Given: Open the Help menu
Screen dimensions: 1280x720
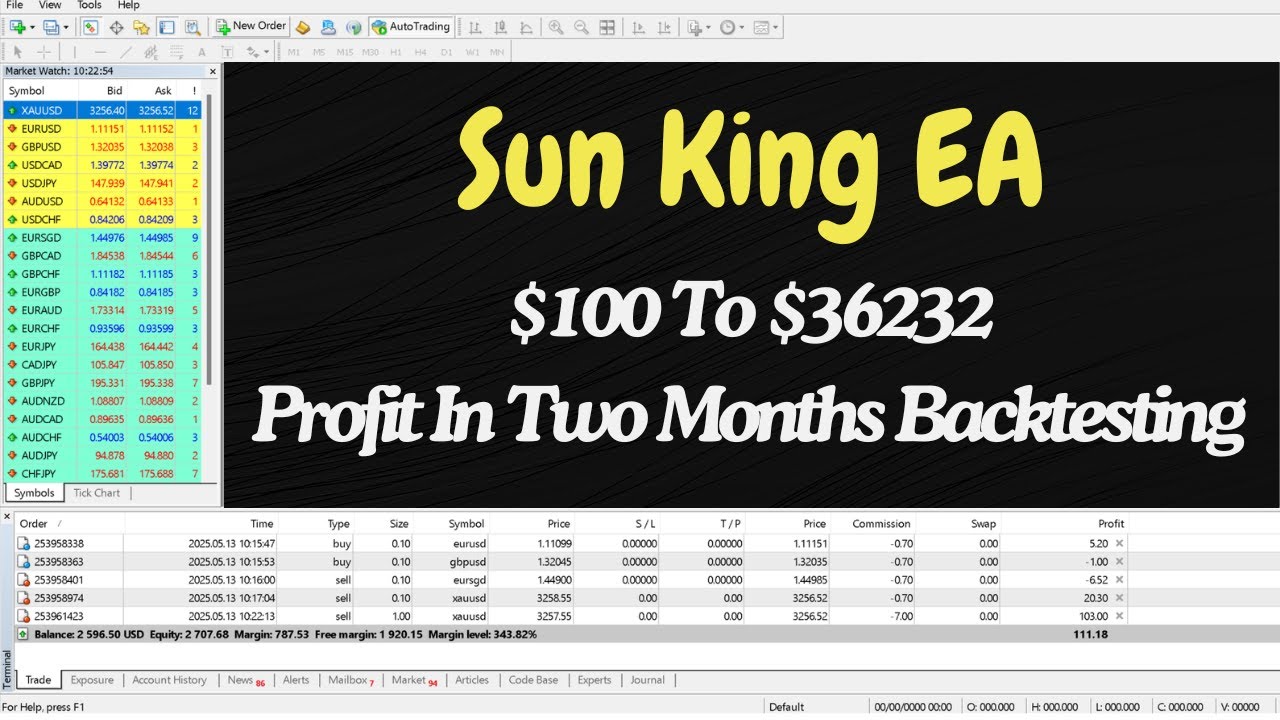Looking at the screenshot, I should coord(129,5).
